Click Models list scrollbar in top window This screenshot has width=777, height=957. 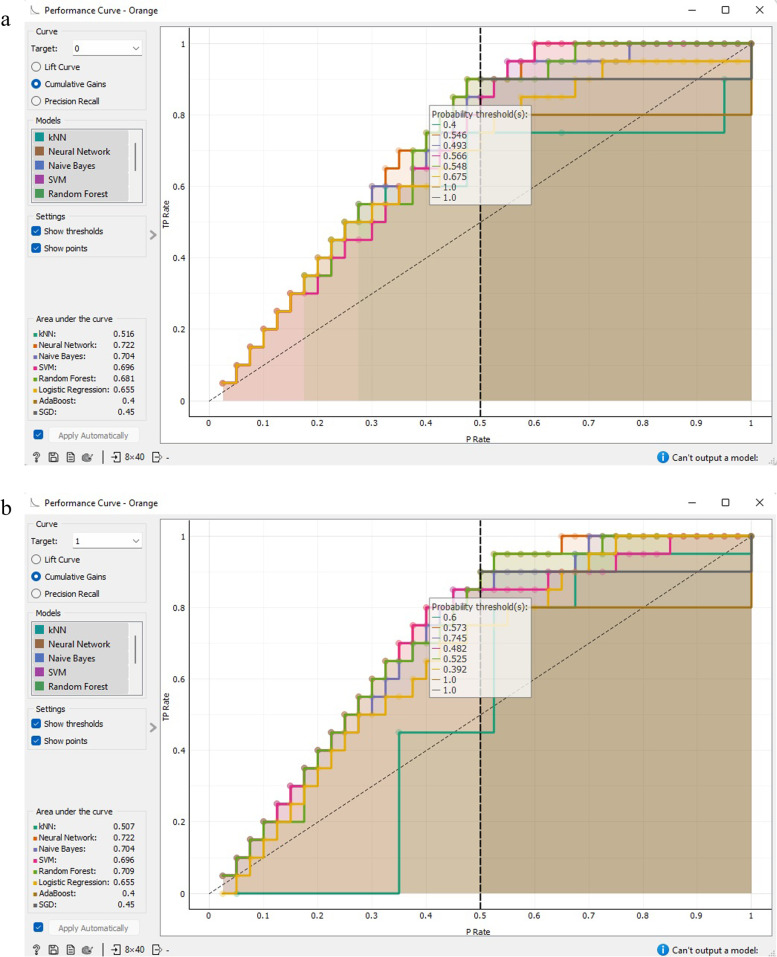pyautogui.click(x=135, y=157)
